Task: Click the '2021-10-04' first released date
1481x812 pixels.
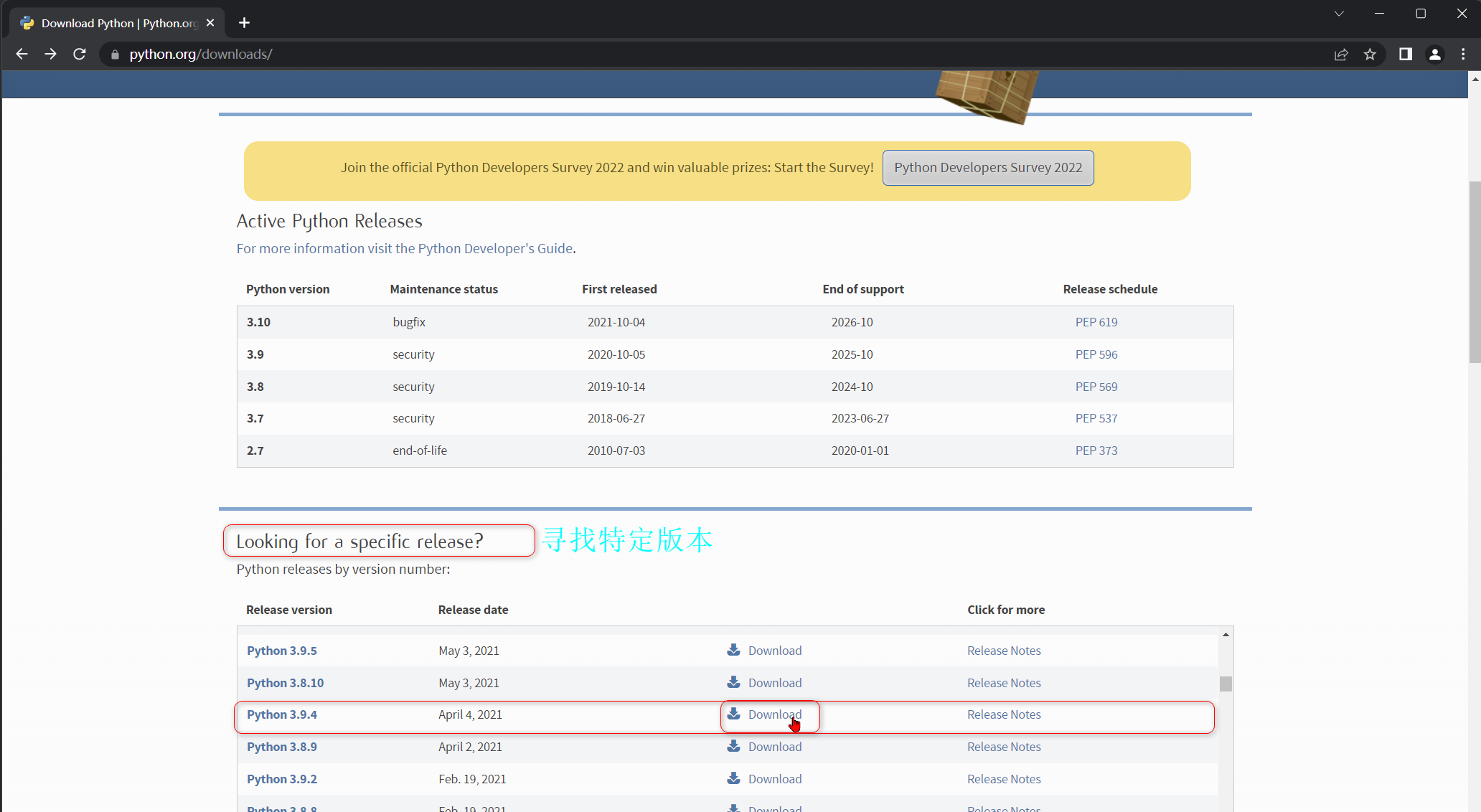Action: pyautogui.click(x=616, y=322)
